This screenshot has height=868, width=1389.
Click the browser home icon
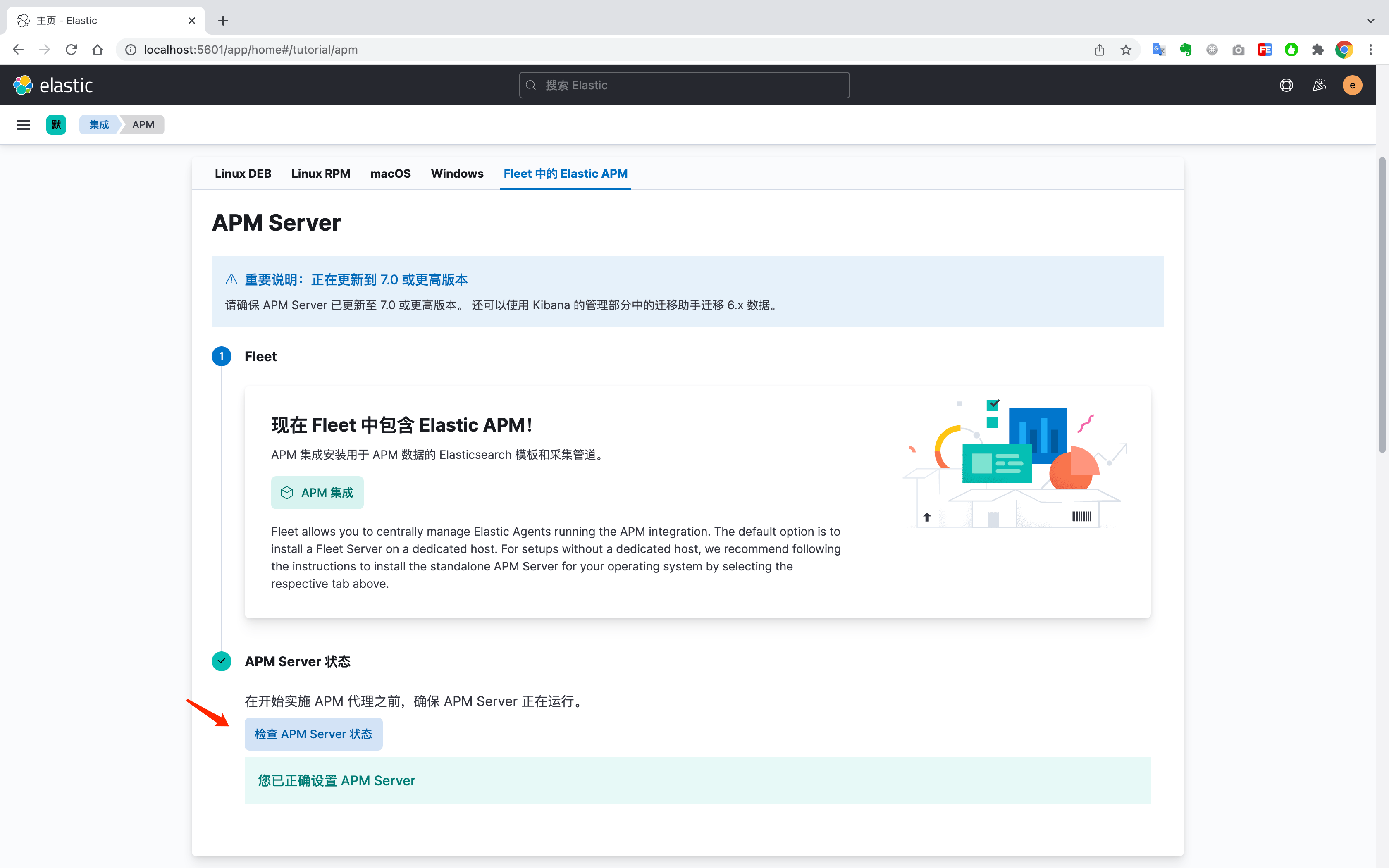pyautogui.click(x=98, y=50)
